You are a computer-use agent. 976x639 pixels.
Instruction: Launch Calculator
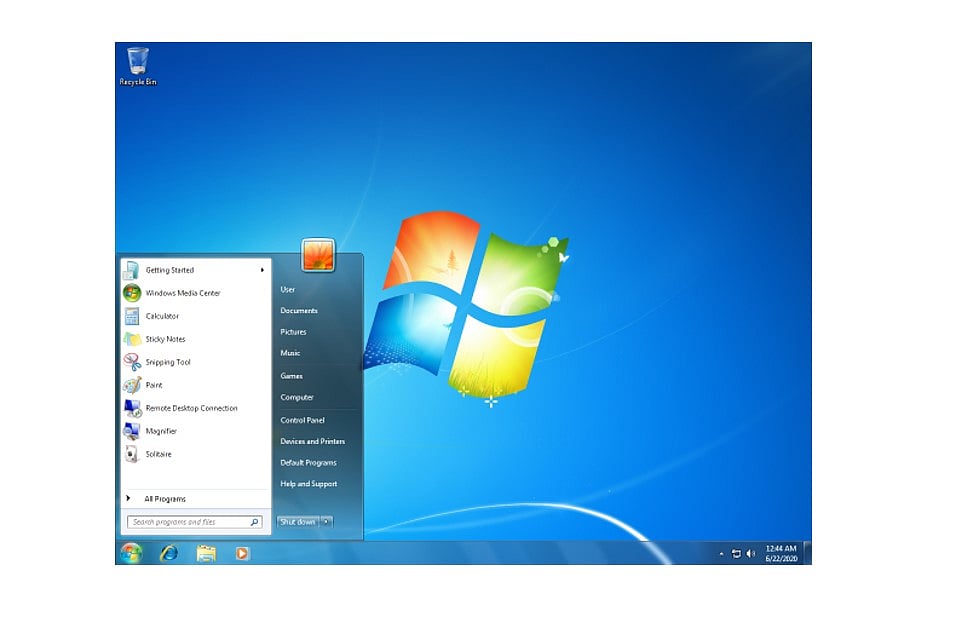[162, 315]
